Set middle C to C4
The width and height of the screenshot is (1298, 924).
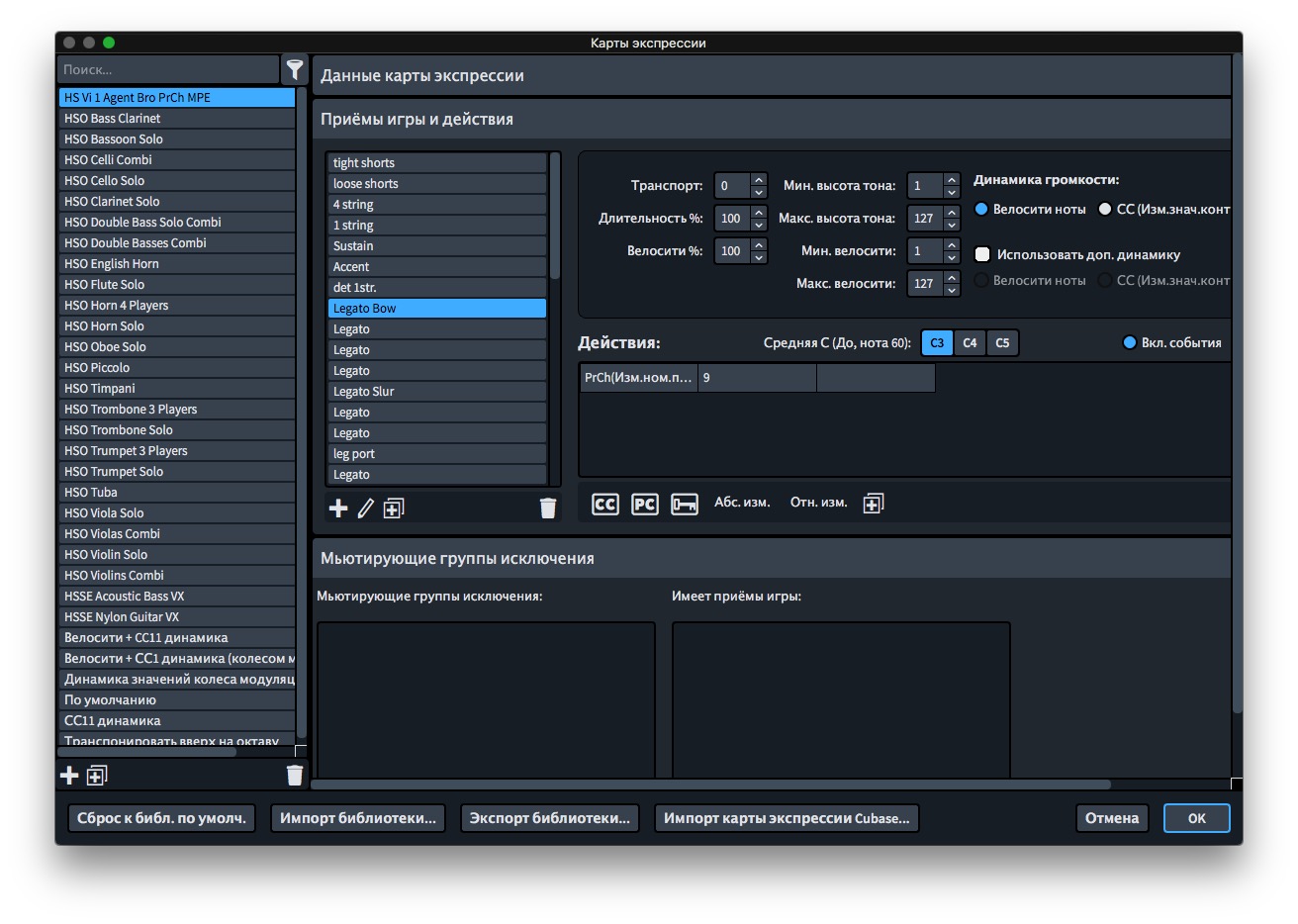(970, 342)
